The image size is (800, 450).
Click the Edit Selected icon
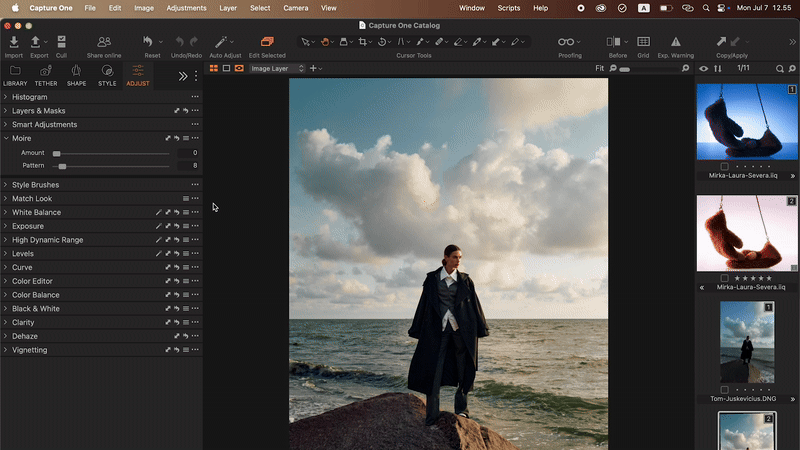267,42
